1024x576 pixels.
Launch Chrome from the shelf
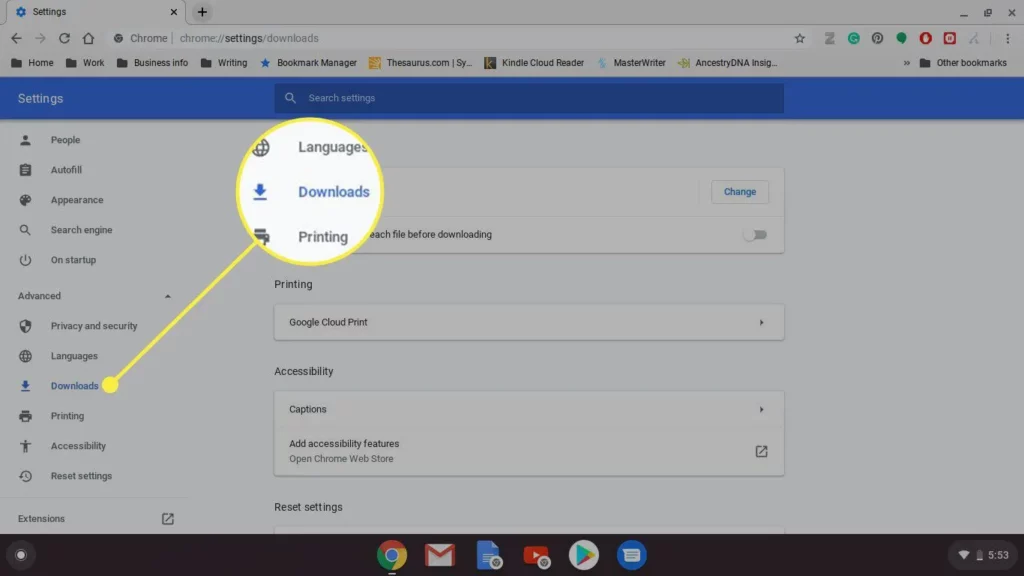pos(392,555)
